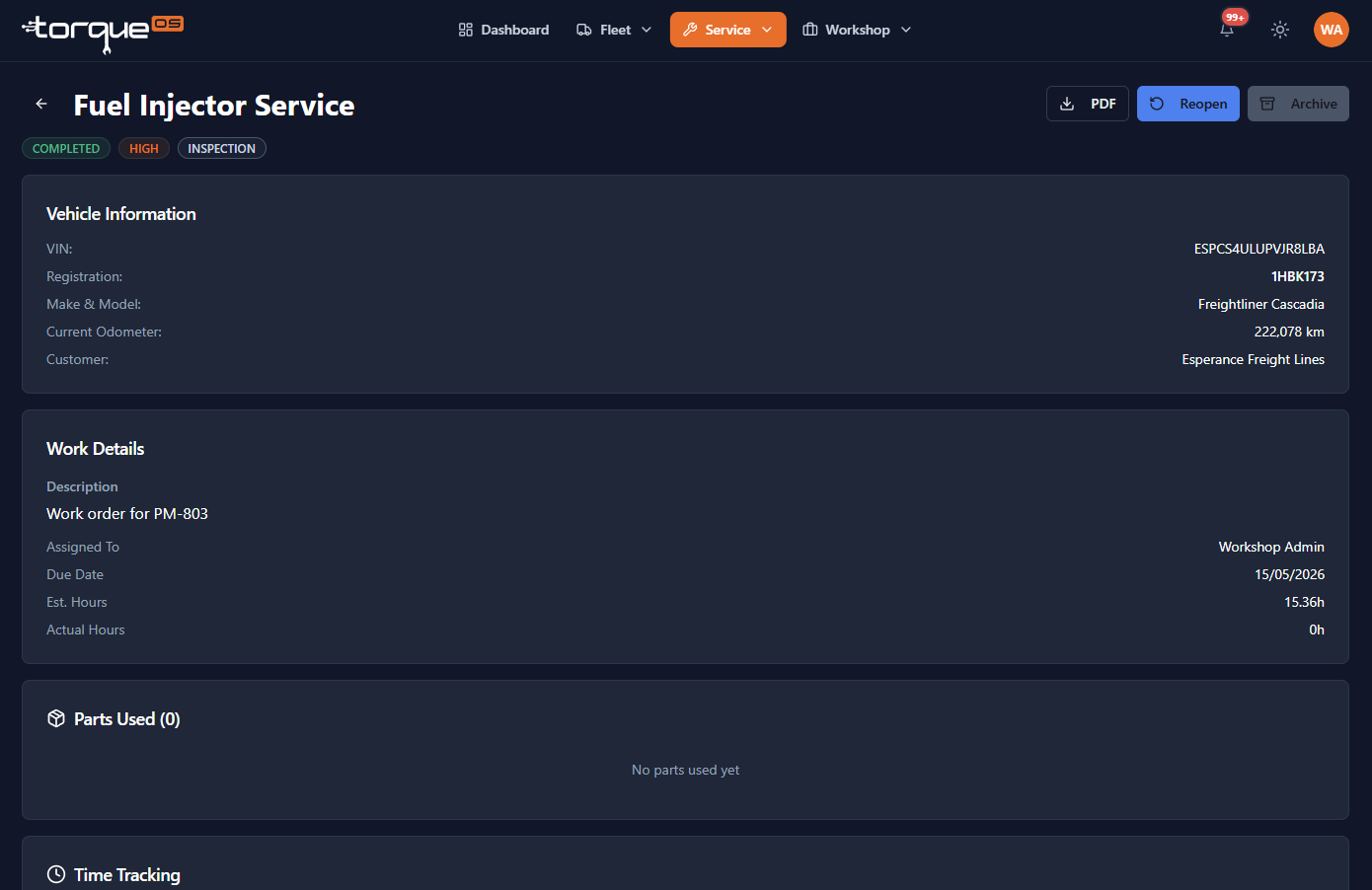Click the INSPECTION type badge
The width and height of the screenshot is (1372, 890).
(x=222, y=148)
